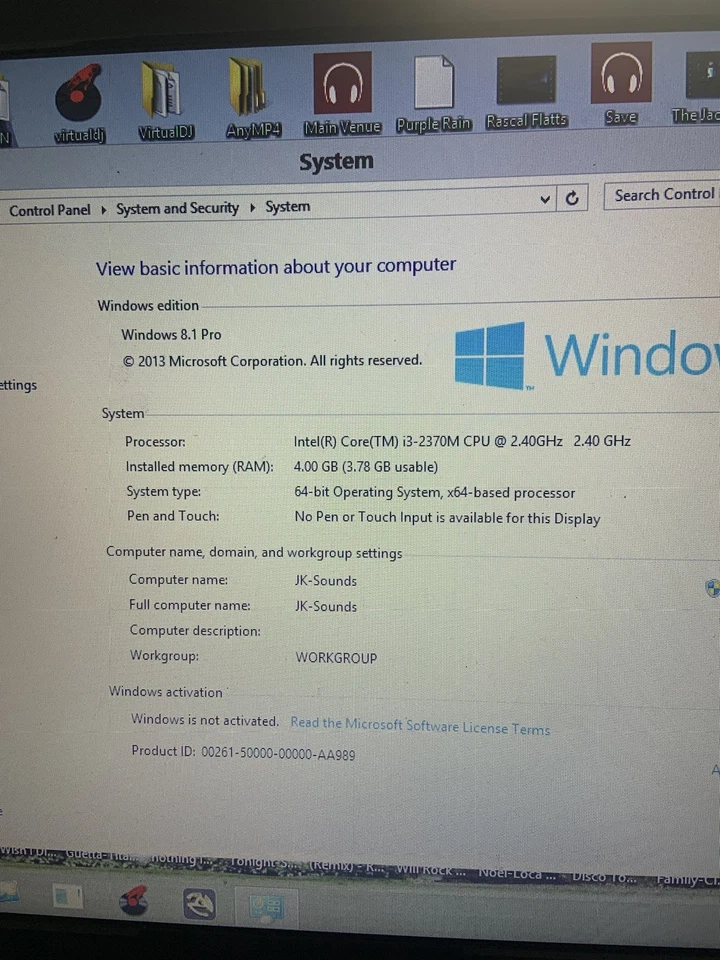Select the 4.00 GB RAM value
The height and width of the screenshot is (960, 720).
pyautogui.click(x=366, y=467)
